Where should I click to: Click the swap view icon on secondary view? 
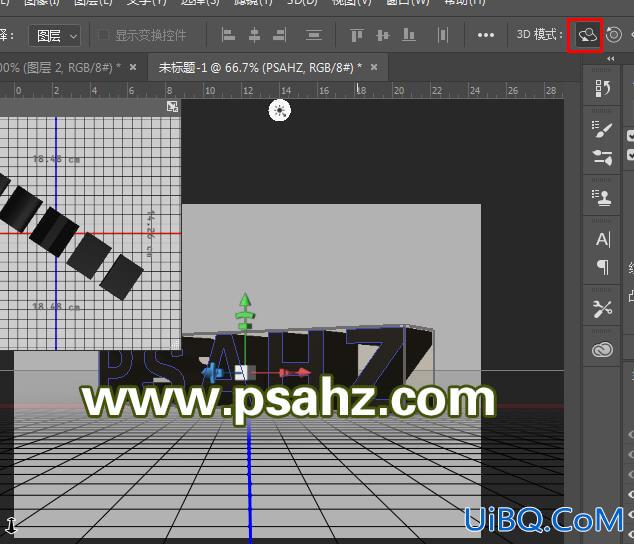[173, 106]
